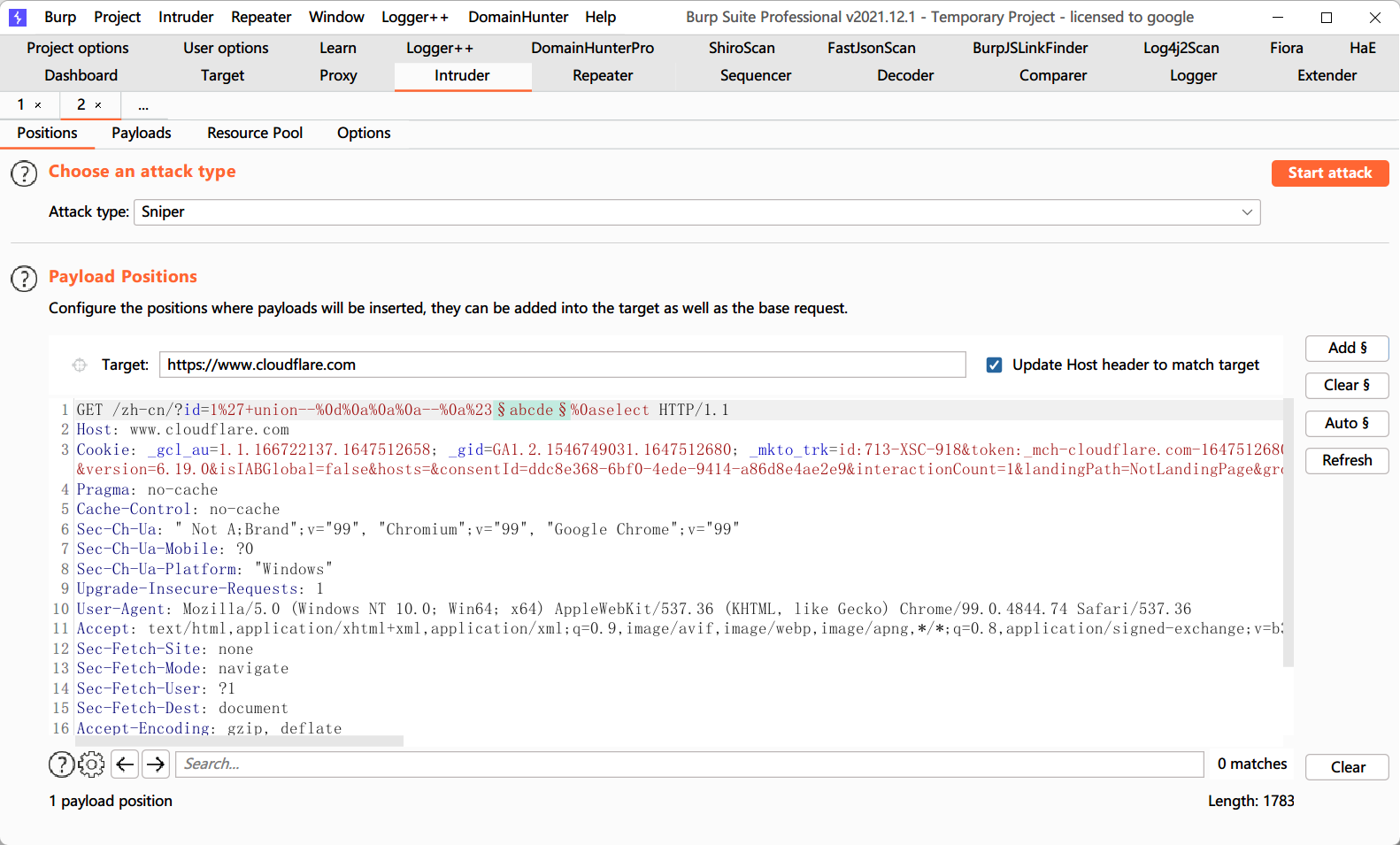
Task: Open the Burp menu
Action: (60, 17)
